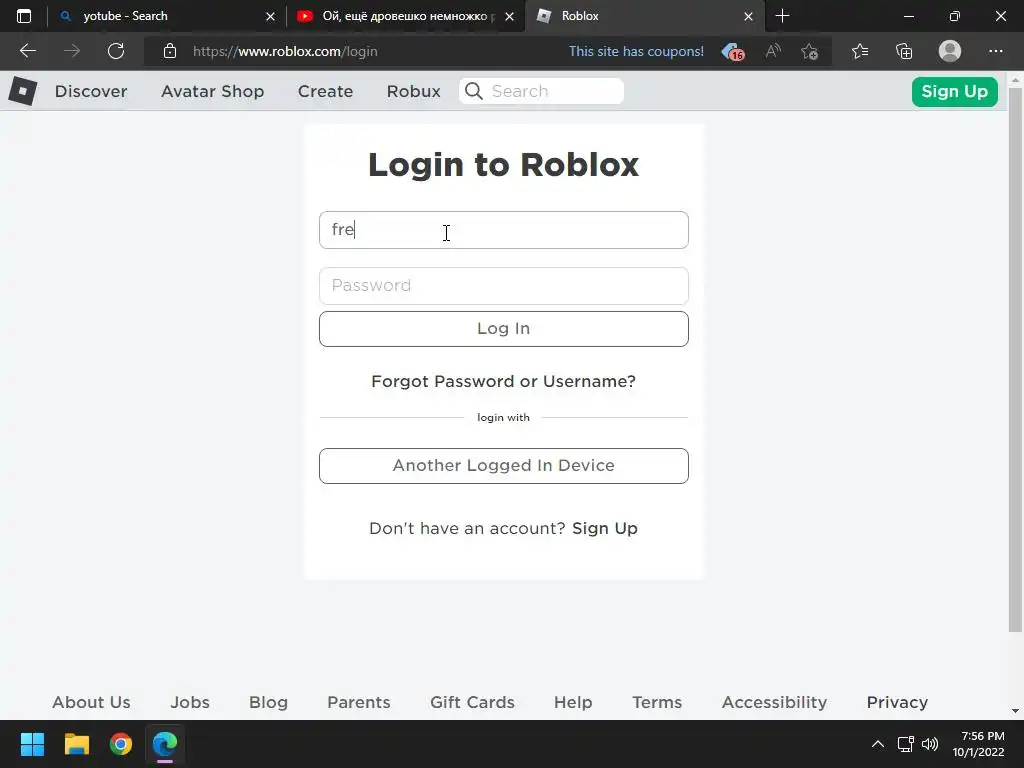Image resolution: width=1024 pixels, height=768 pixels.
Task: Click the Password input field
Action: tap(504, 285)
